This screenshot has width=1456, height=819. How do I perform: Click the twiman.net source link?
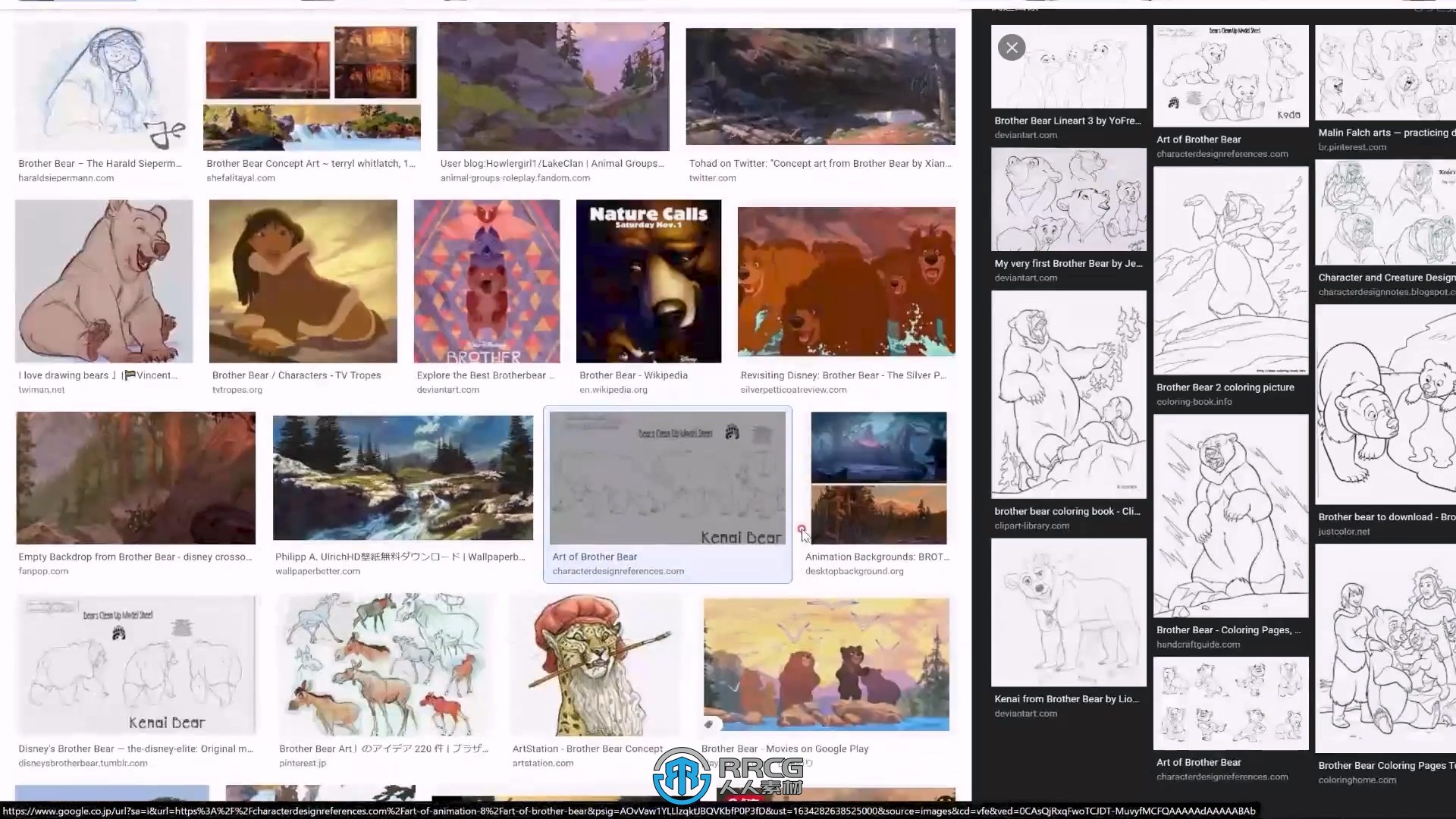click(x=42, y=390)
